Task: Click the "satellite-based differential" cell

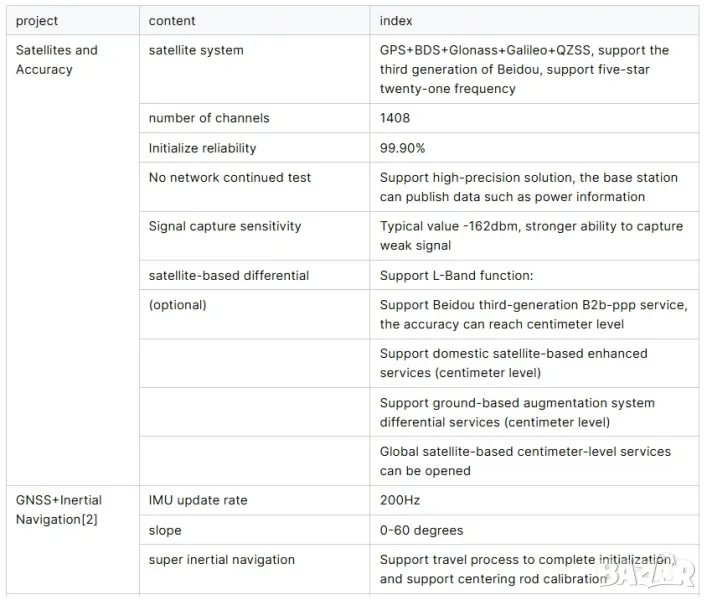Action: pos(229,275)
